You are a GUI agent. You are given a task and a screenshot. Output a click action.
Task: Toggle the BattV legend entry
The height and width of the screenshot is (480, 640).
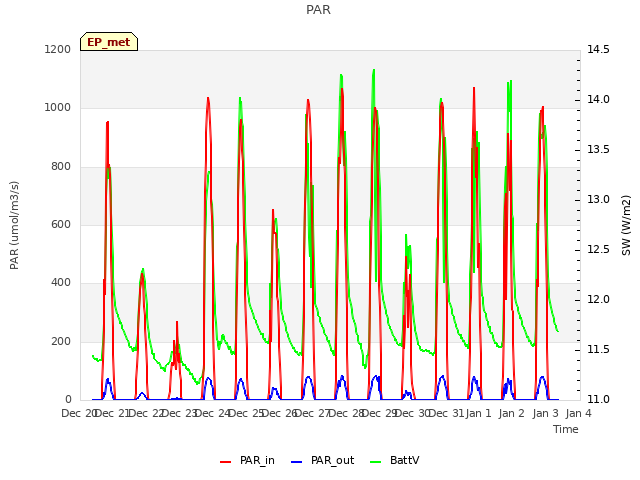pos(394,460)
